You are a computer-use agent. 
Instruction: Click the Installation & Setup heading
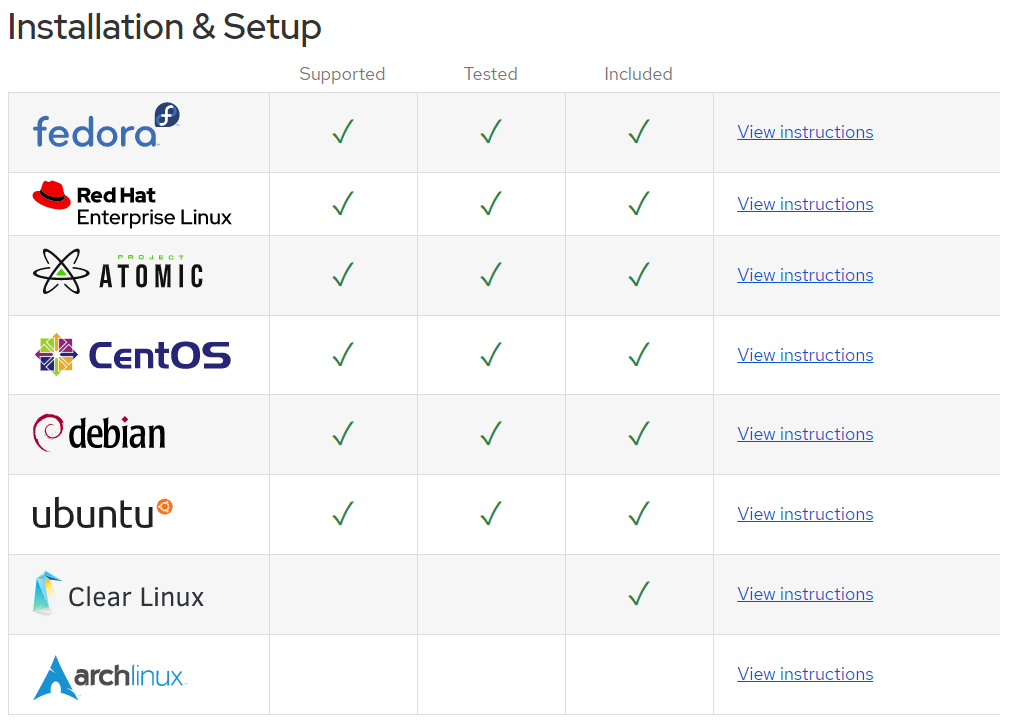[164, 28]
